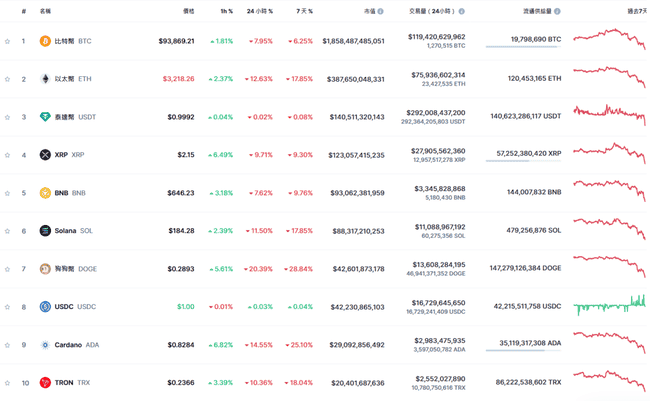This screenshot has width=650, height=401.
Task: Star Cardano ADA row
Action: coord(7,345)
